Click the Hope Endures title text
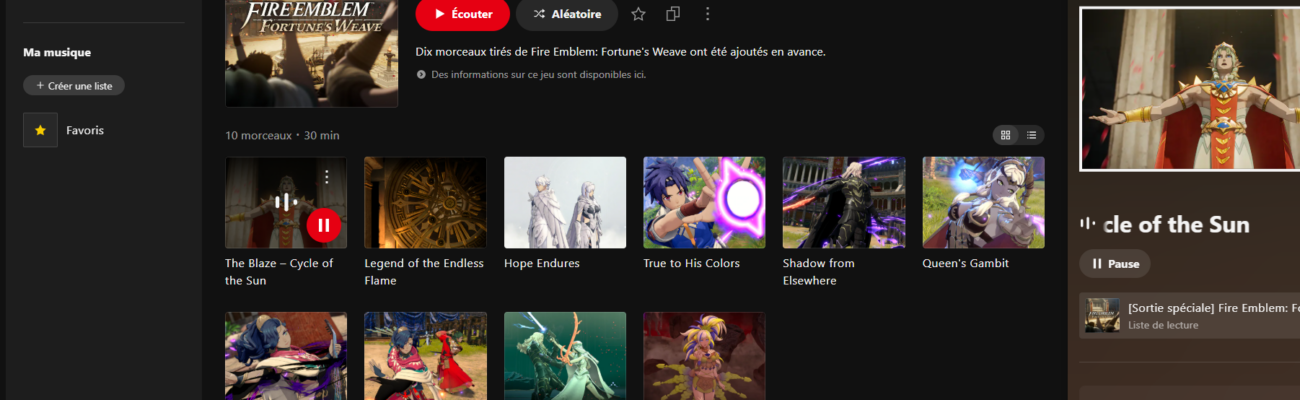This screenshot has width=1300, height=400. [x=542, y=264]
